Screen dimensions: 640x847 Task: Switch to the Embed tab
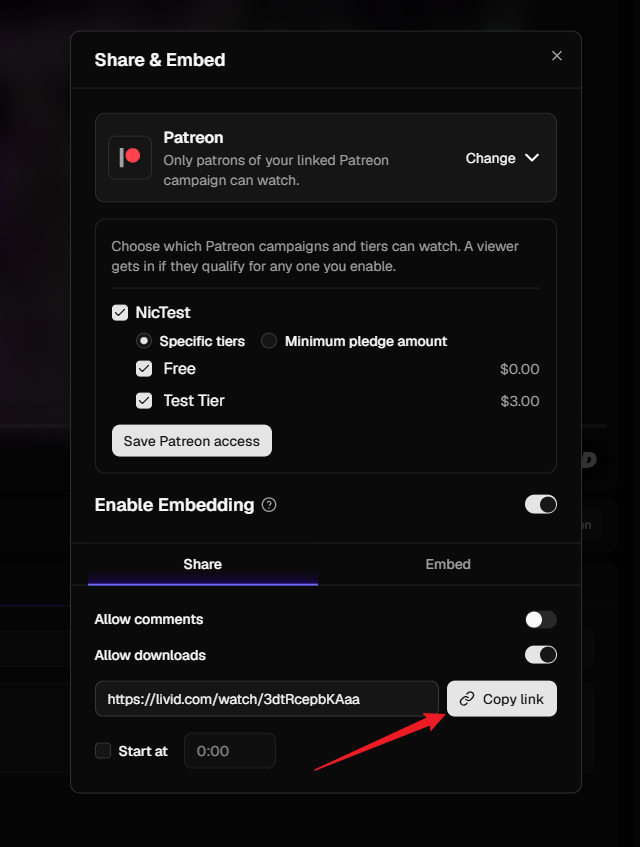(x=448, y=564)
